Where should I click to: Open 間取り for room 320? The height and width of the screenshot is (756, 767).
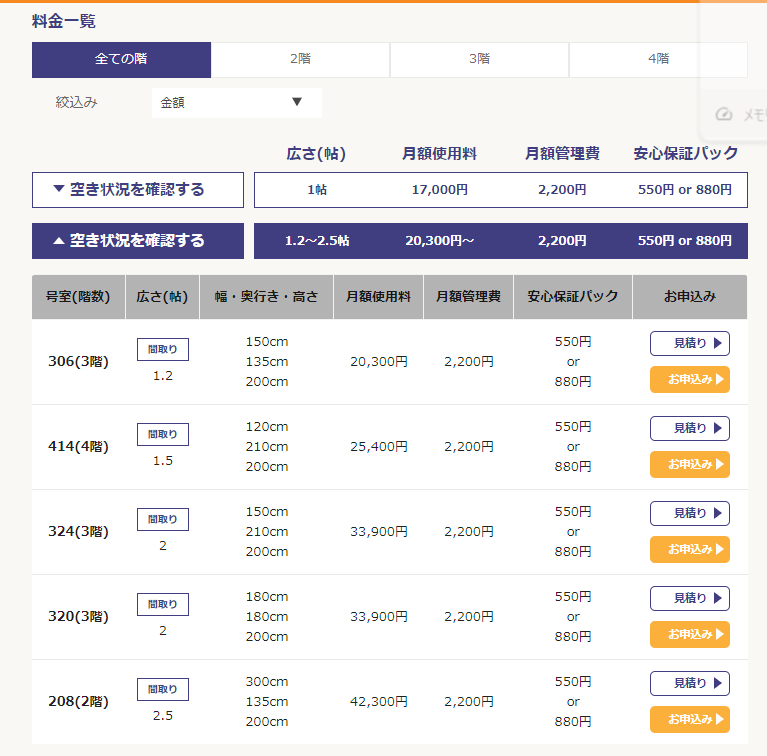pos(163,604)
